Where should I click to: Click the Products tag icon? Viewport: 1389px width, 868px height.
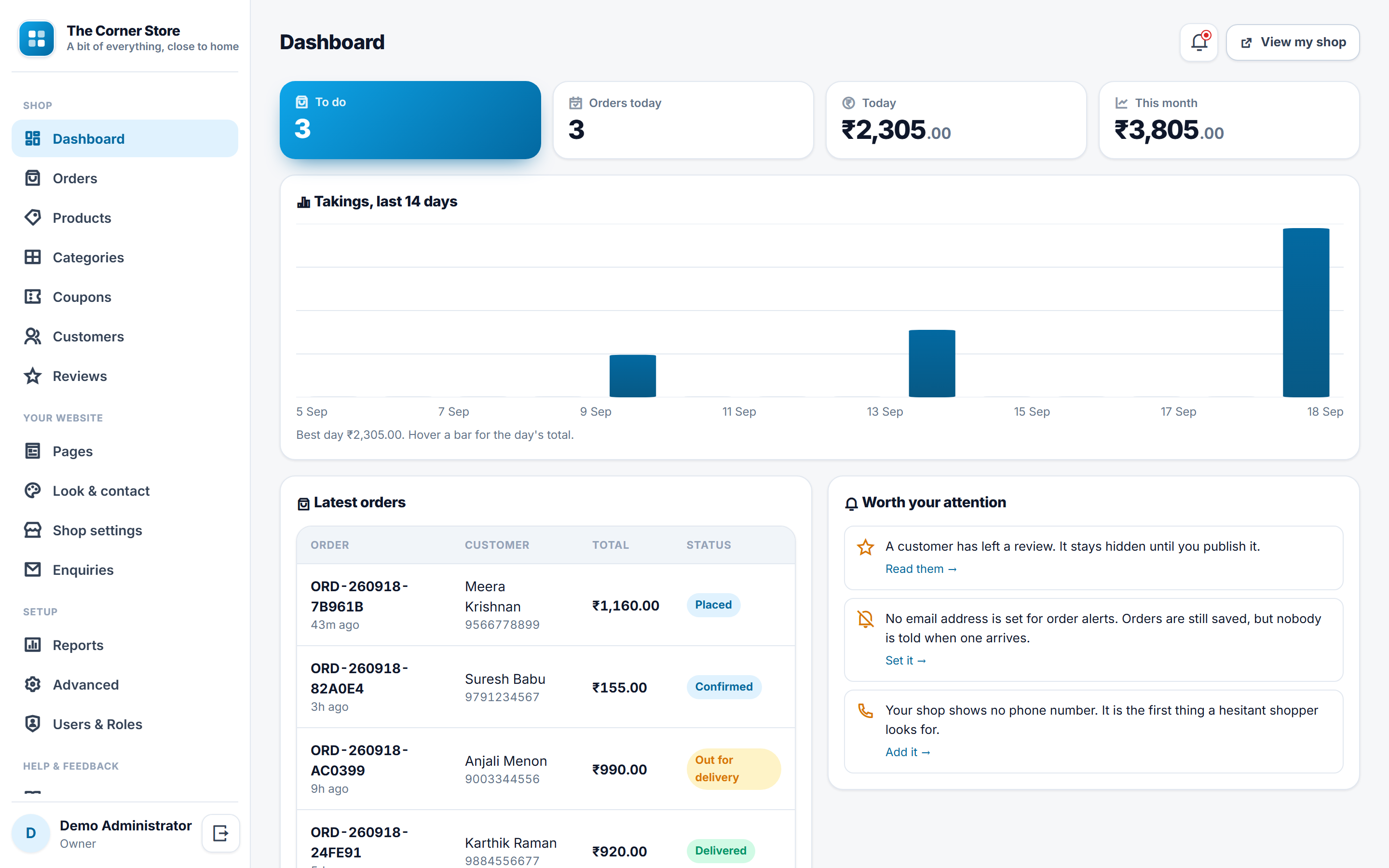tap(33, 217)
